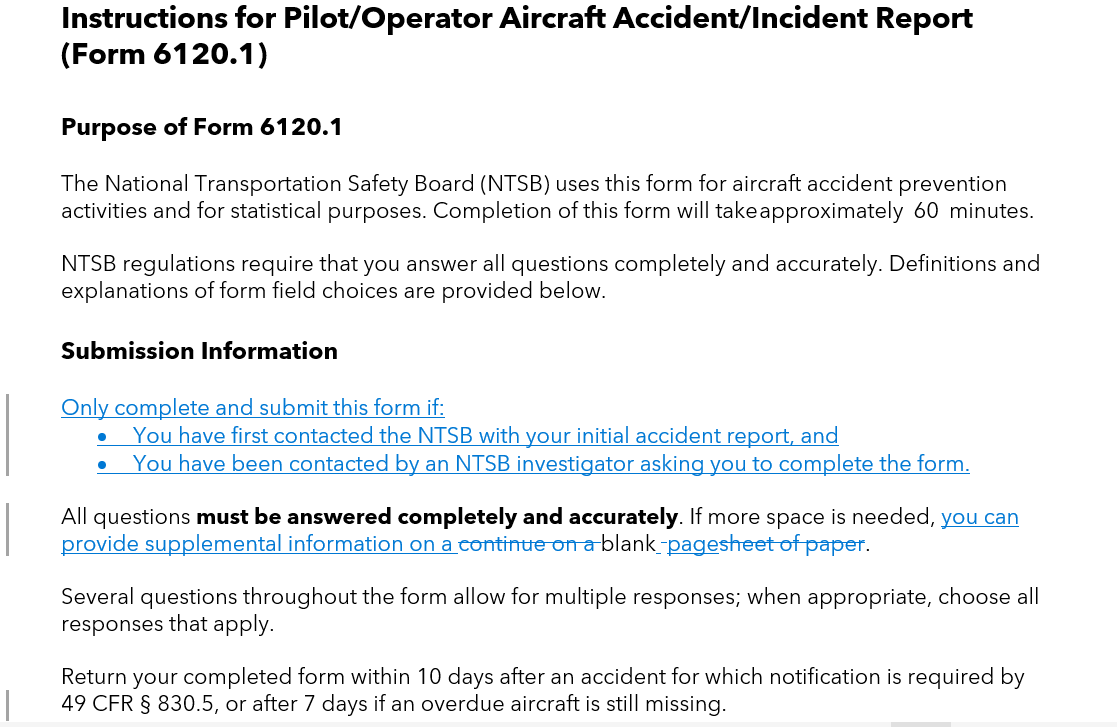
Task: Click the horizontal scrollbar thumb at the bottom
Action: (x=920, y=723)
